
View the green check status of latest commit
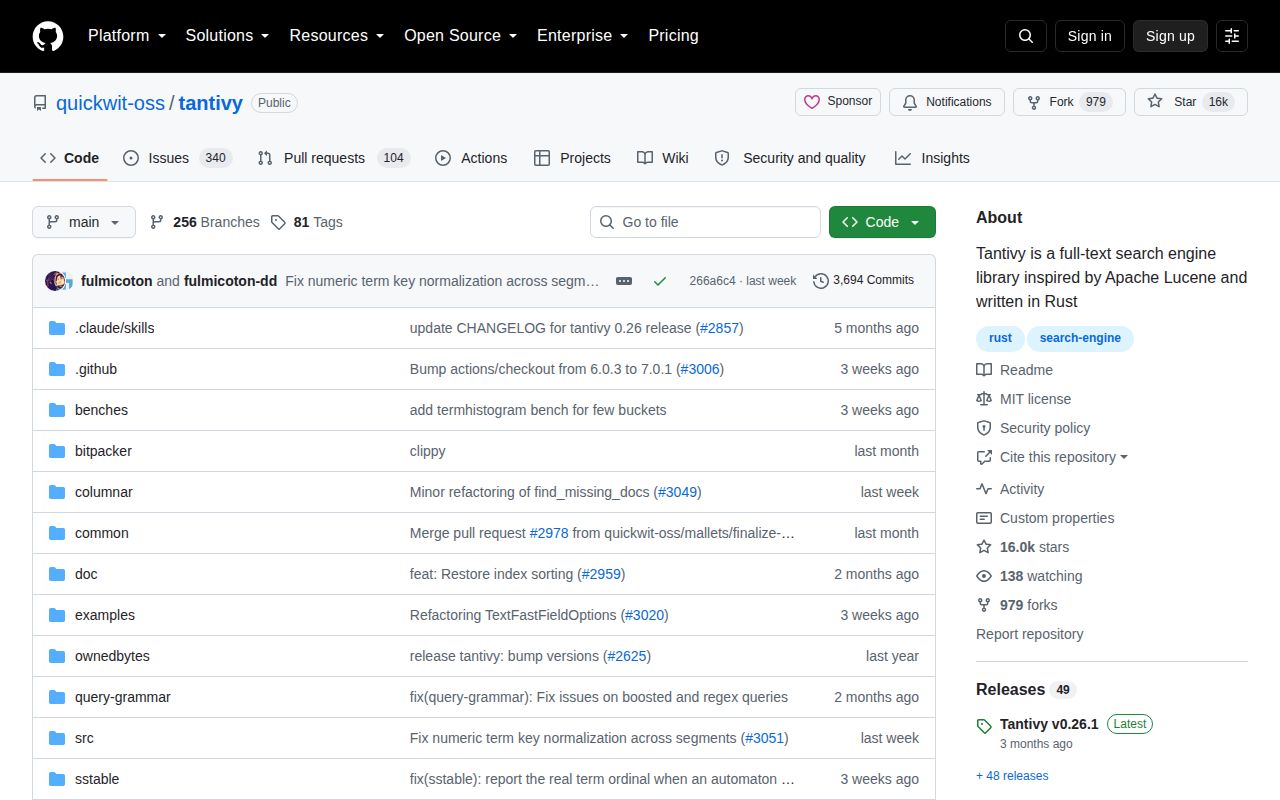pyautogui.click(x=660, y=281)
